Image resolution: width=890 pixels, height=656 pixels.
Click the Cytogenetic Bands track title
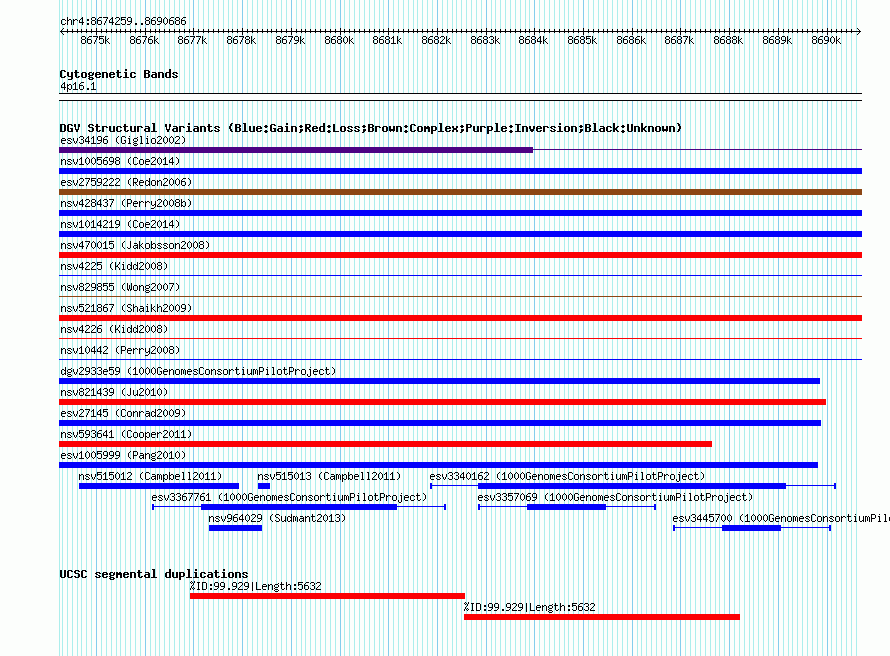[119, 74]
